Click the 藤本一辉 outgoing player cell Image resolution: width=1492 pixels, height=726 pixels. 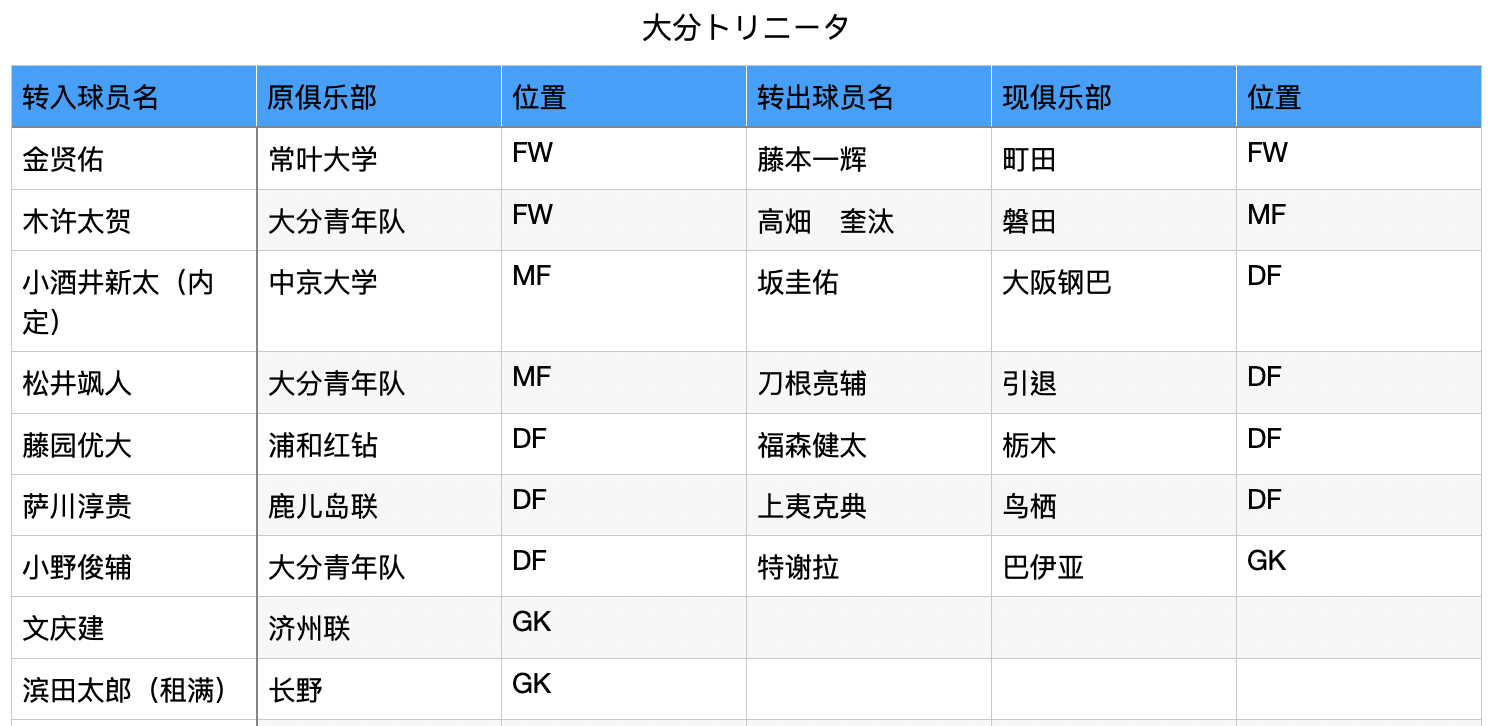pos(869,159)
